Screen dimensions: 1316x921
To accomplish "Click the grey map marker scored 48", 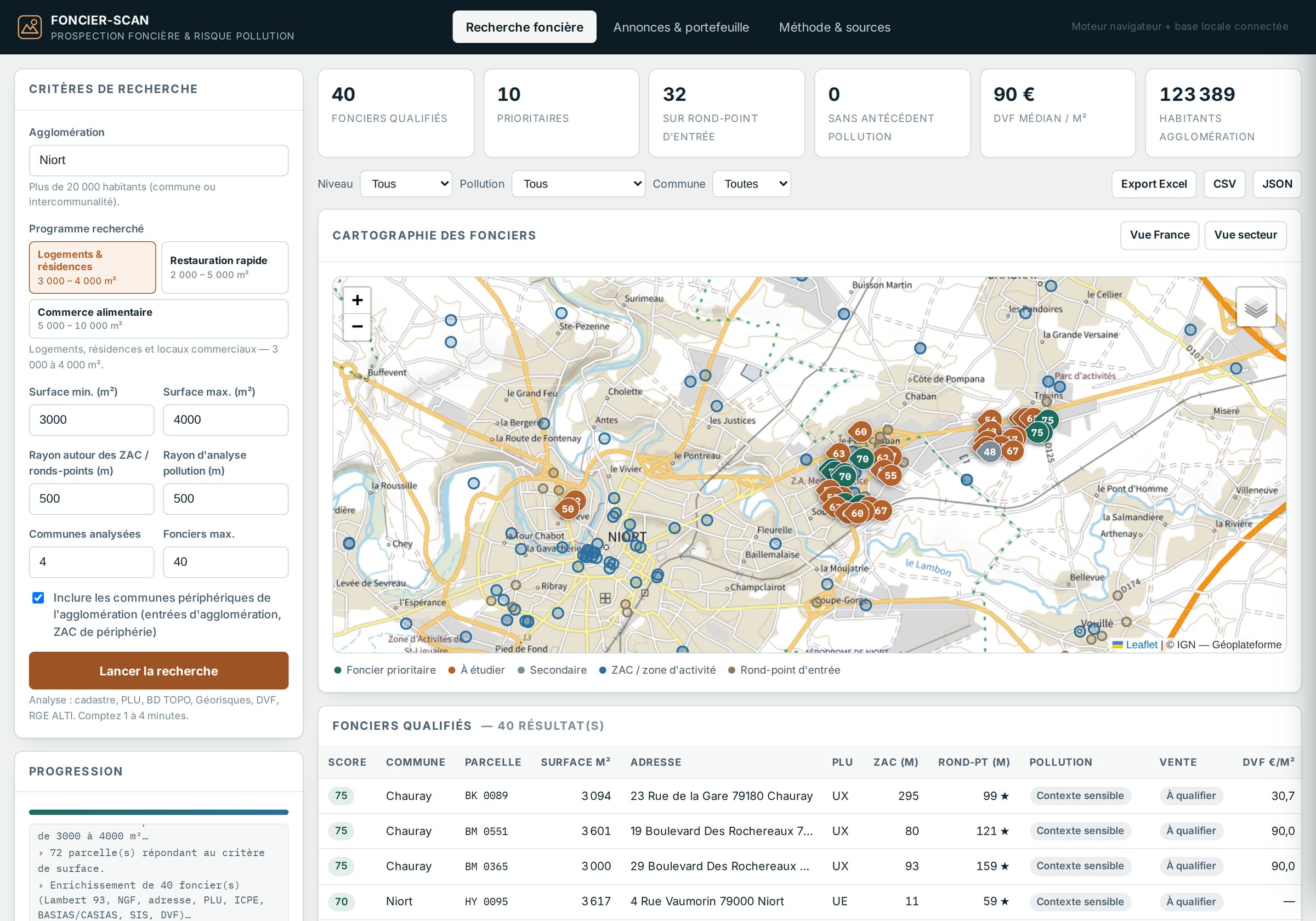I will pyautogui.click(x=989, y=452).
